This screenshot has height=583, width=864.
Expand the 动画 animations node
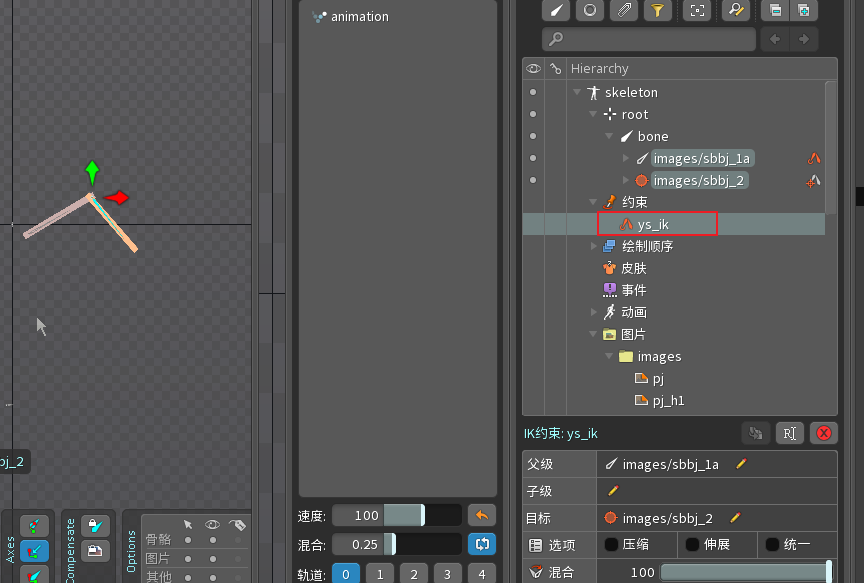(594, 312)
